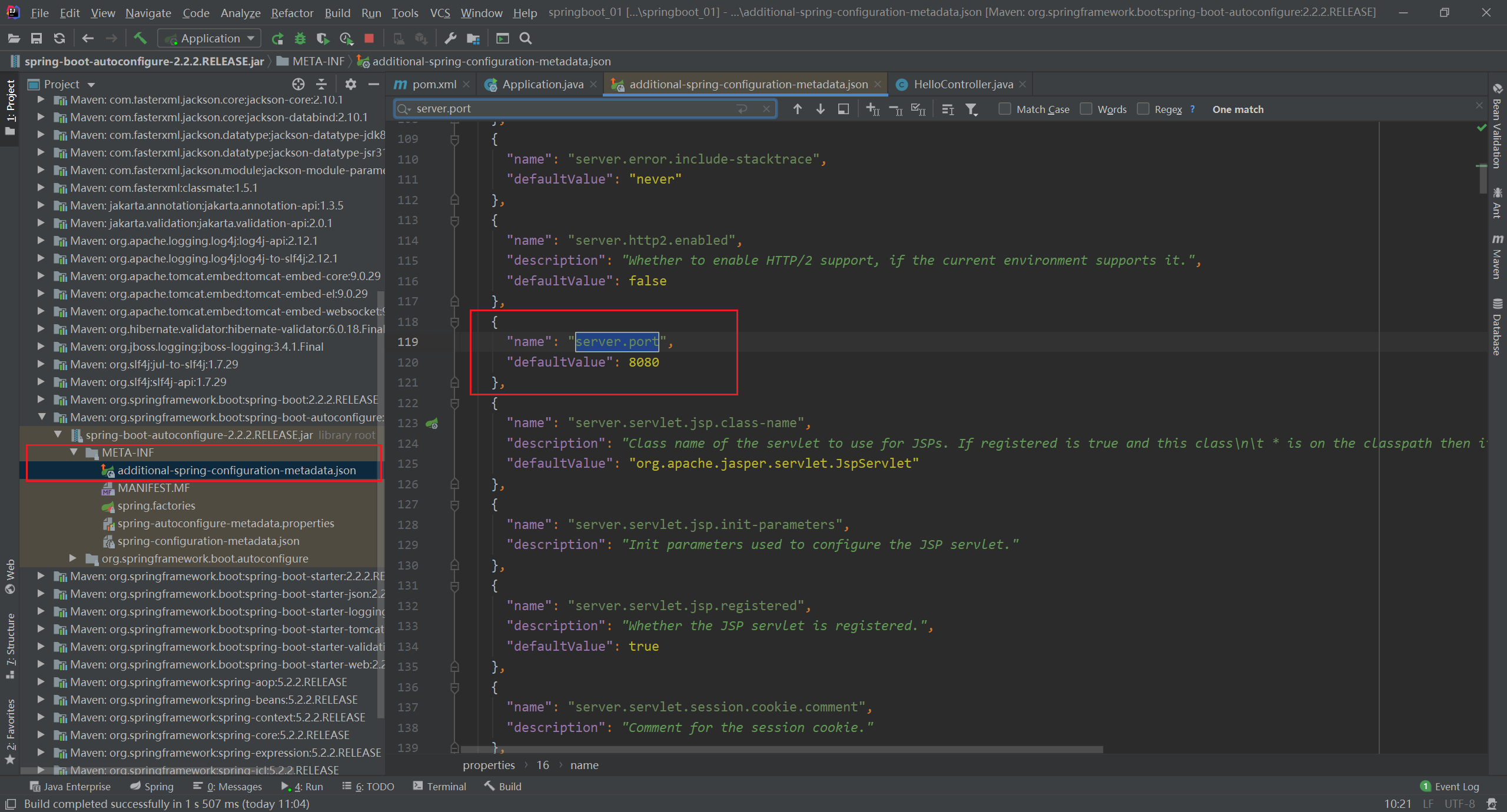Rerun Application with the green run icon
This screenshot has height=812, width=1507.
coord(277,38)
